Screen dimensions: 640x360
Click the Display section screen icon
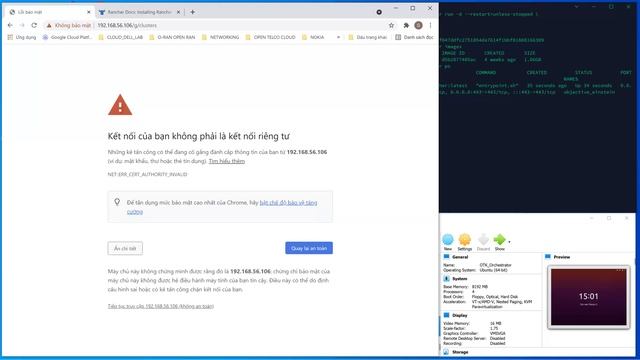[446, 315]
